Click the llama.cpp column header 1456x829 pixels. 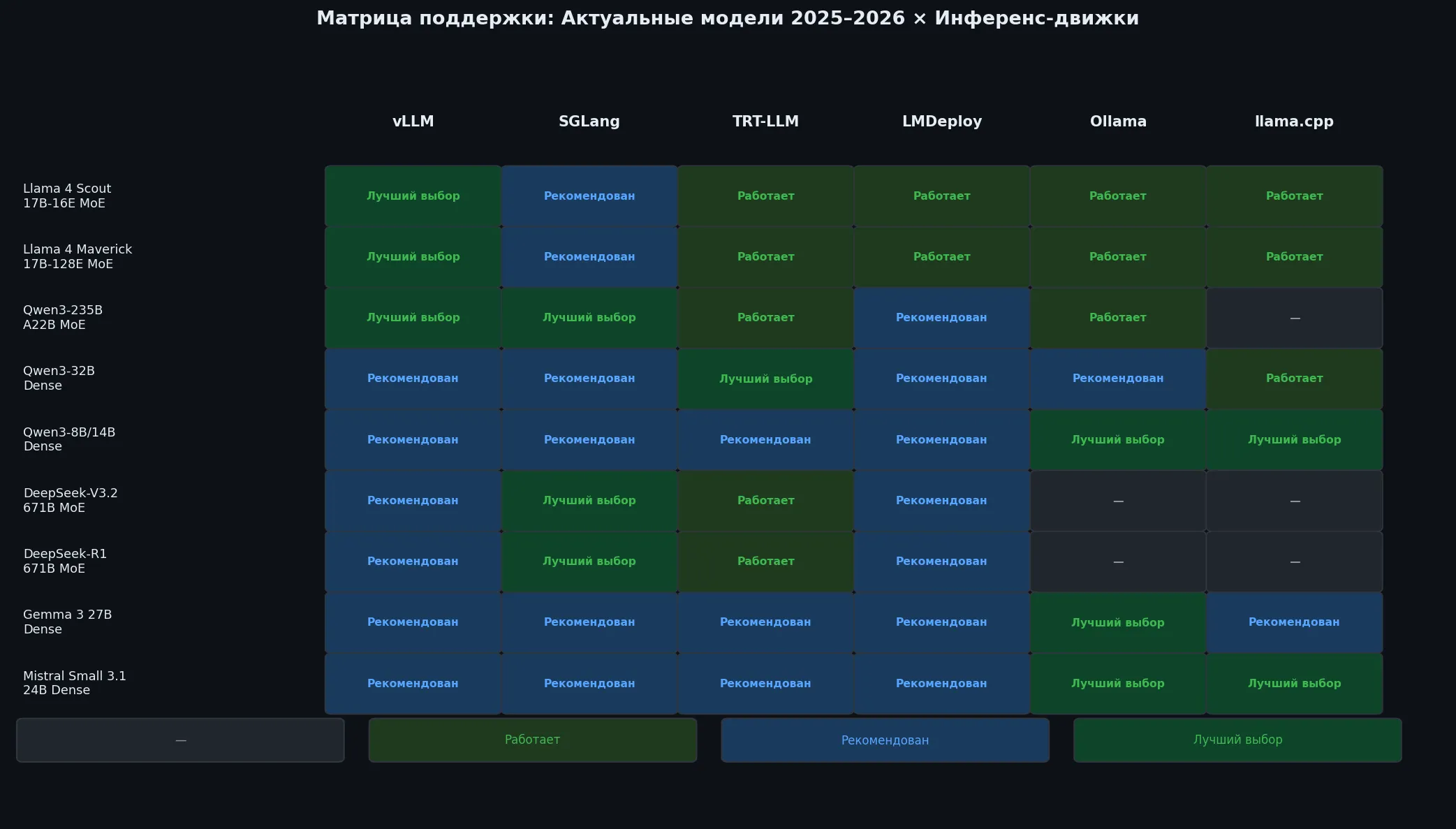click(1294, 122)
